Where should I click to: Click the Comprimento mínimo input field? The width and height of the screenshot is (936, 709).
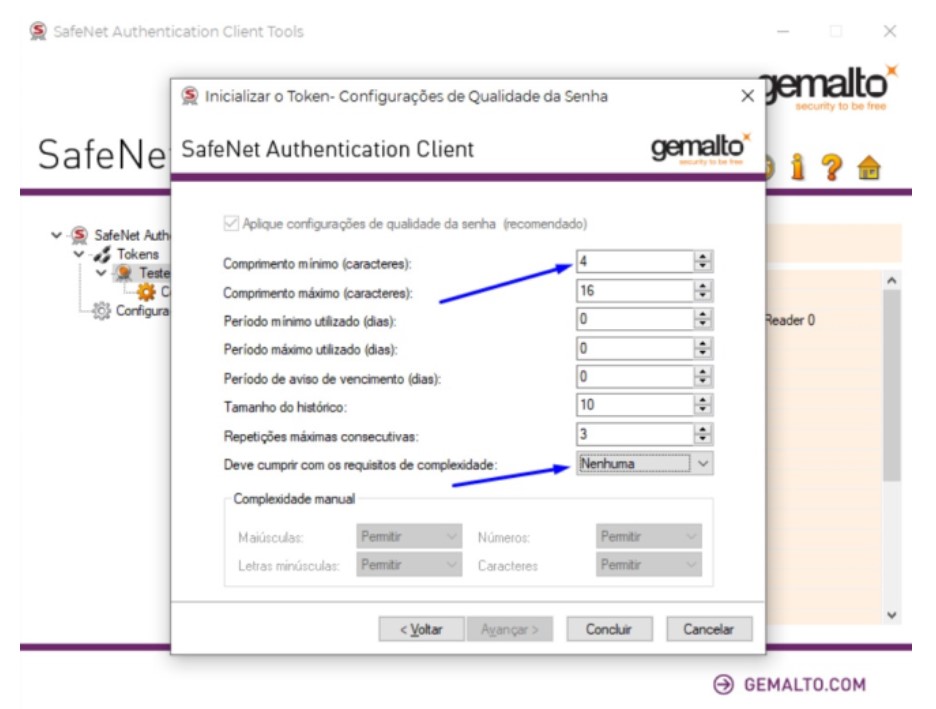[x=635, y=261]
